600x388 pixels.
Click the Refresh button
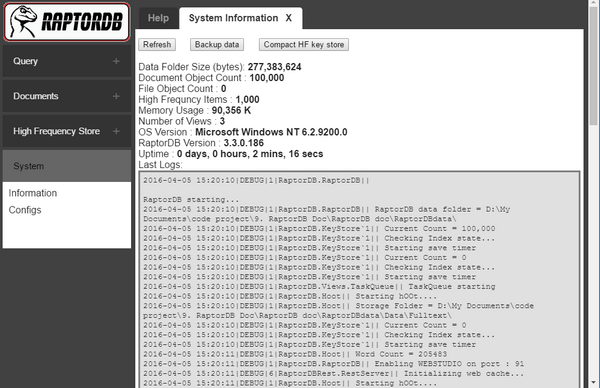(157, 44)
